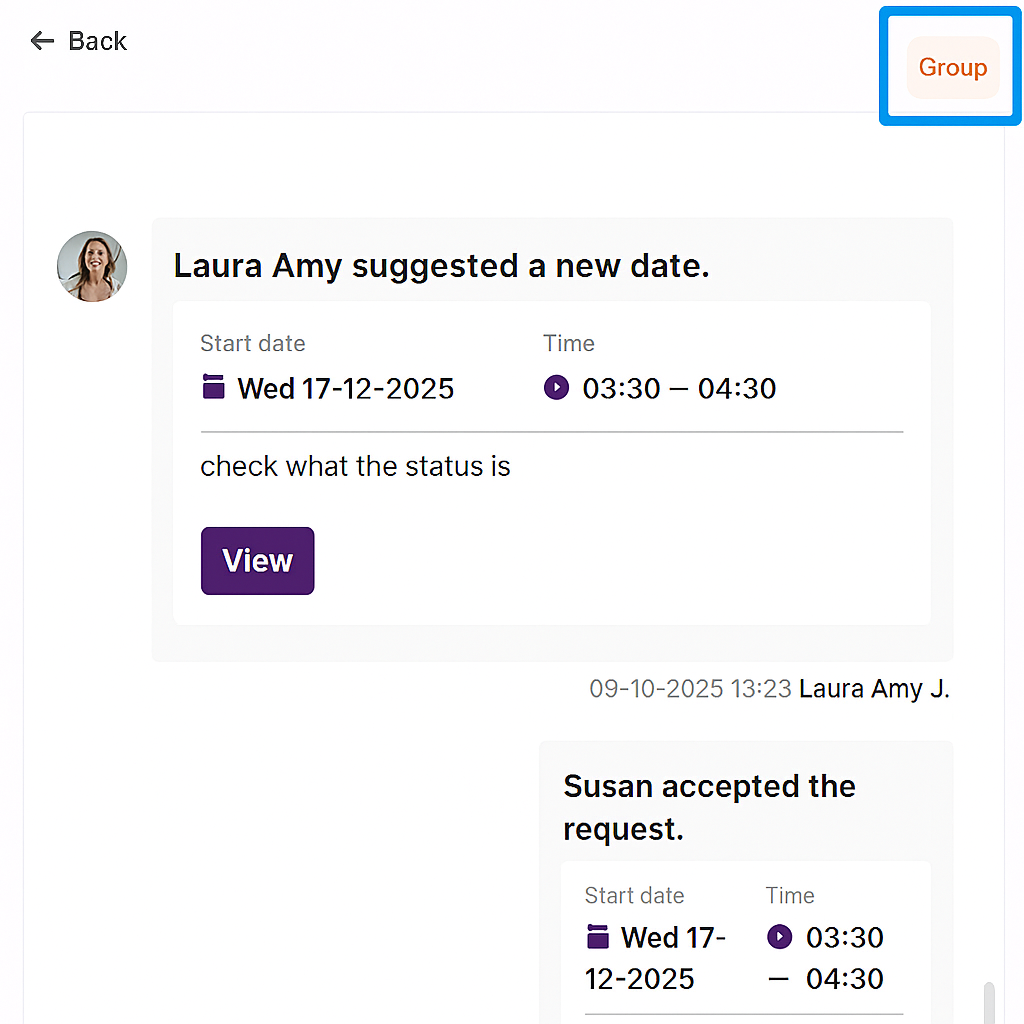Click the vertical scrollbar thumb

coord(989,1002)
